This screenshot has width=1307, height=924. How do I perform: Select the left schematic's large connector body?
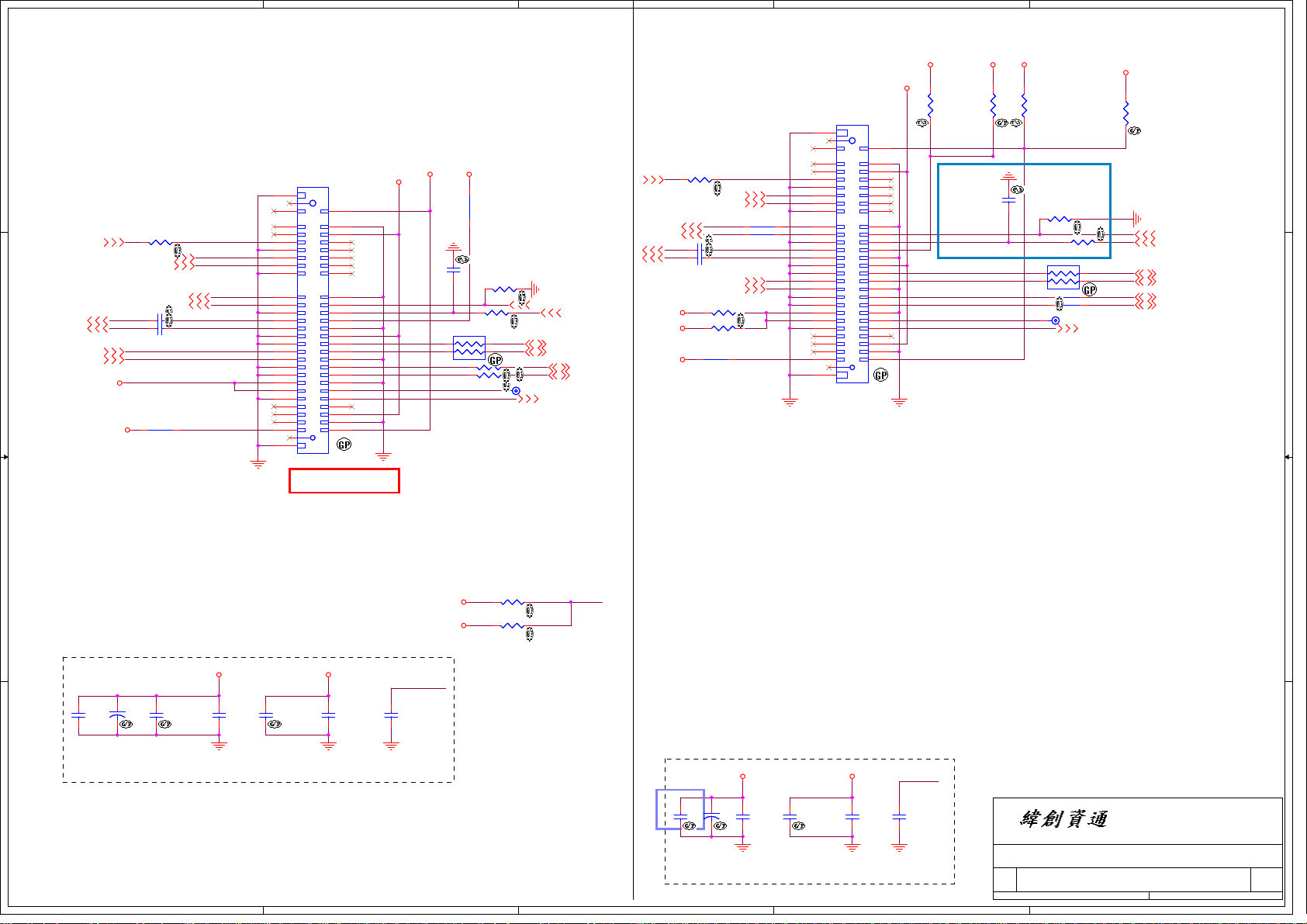pyautogui.click(x=313, y=320)
